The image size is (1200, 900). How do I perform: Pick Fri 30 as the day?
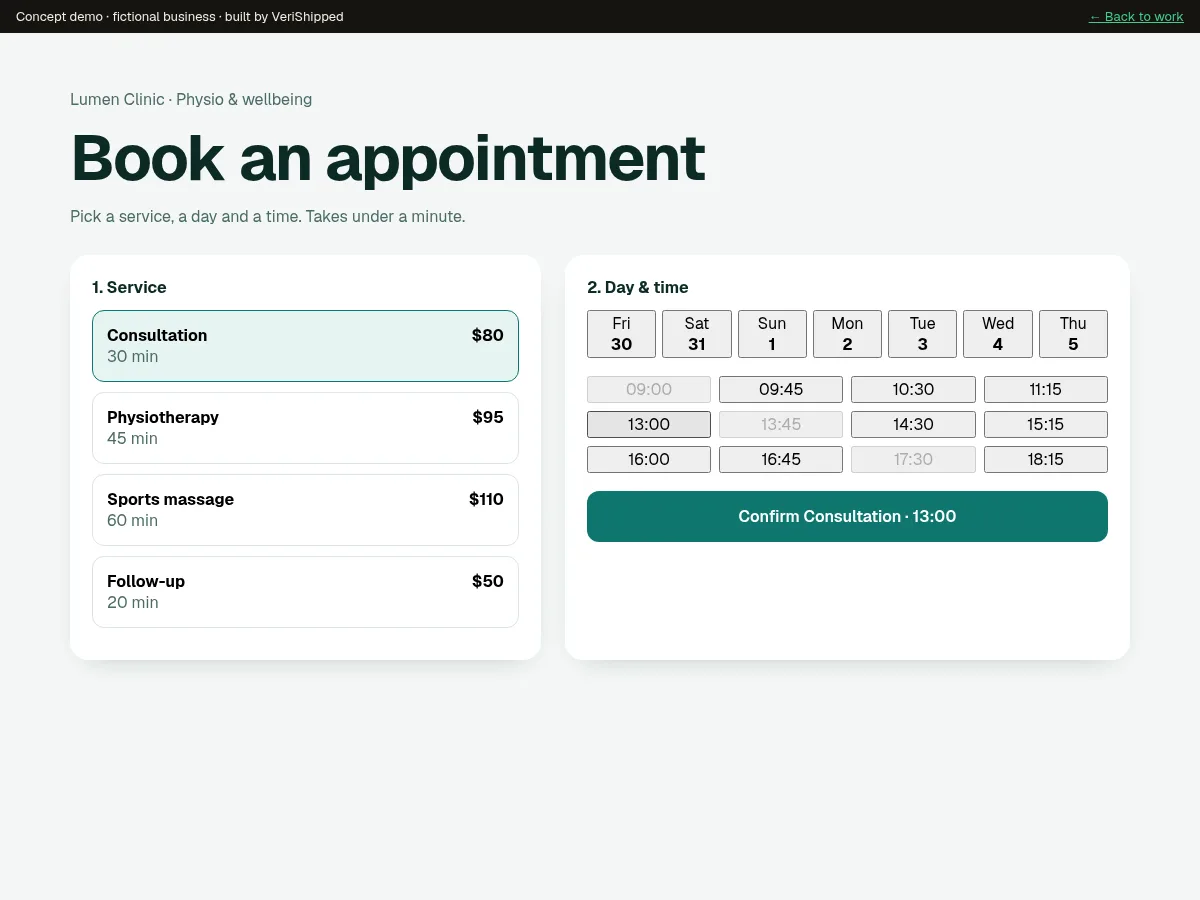[x=621, y=334]
